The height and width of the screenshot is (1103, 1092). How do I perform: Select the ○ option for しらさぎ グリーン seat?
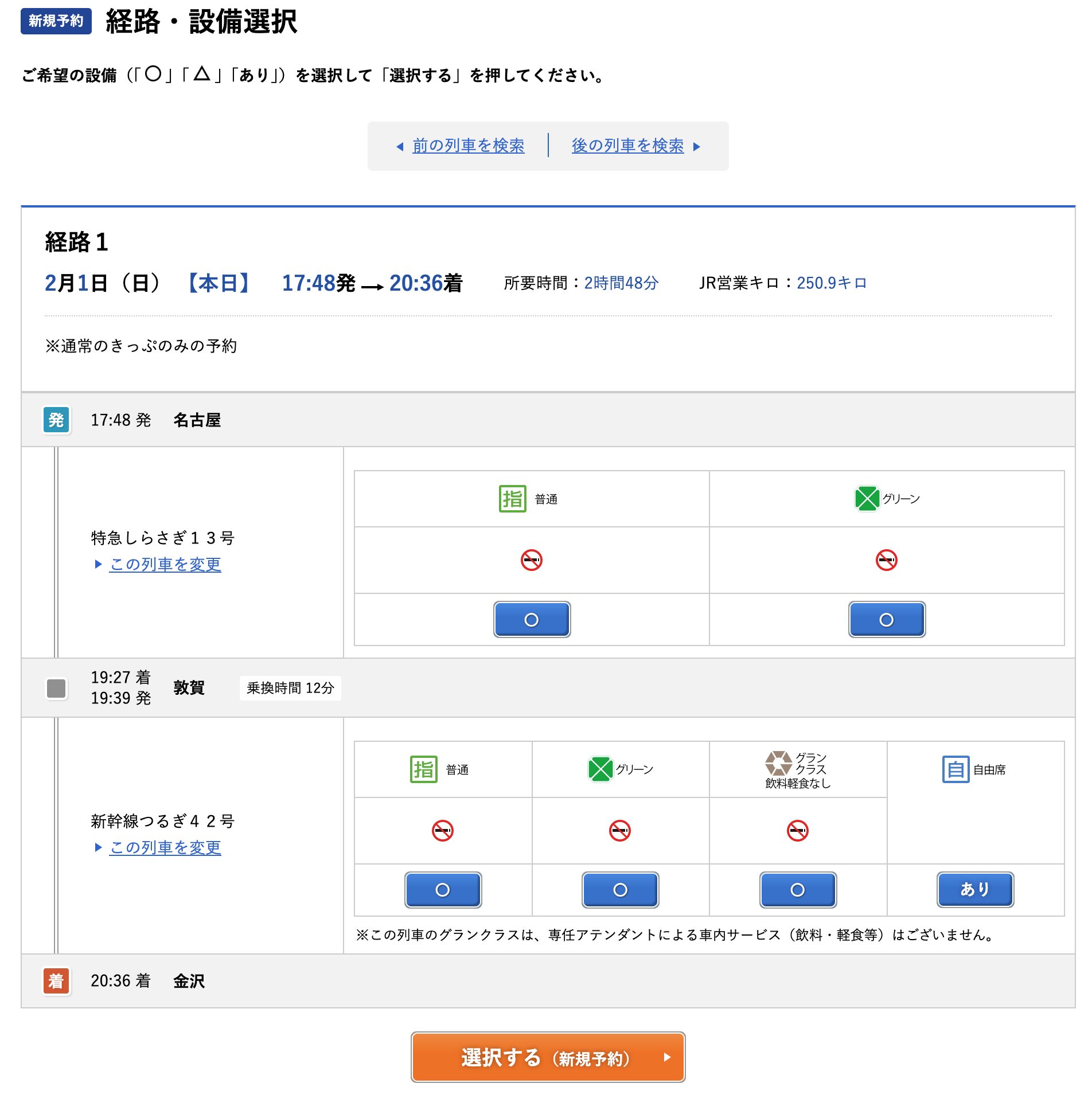(x=886, y=620)
